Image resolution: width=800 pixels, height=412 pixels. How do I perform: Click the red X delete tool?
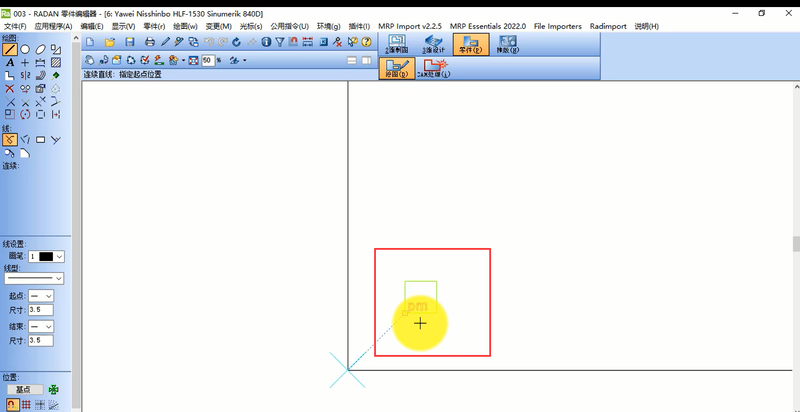(10, 89)
